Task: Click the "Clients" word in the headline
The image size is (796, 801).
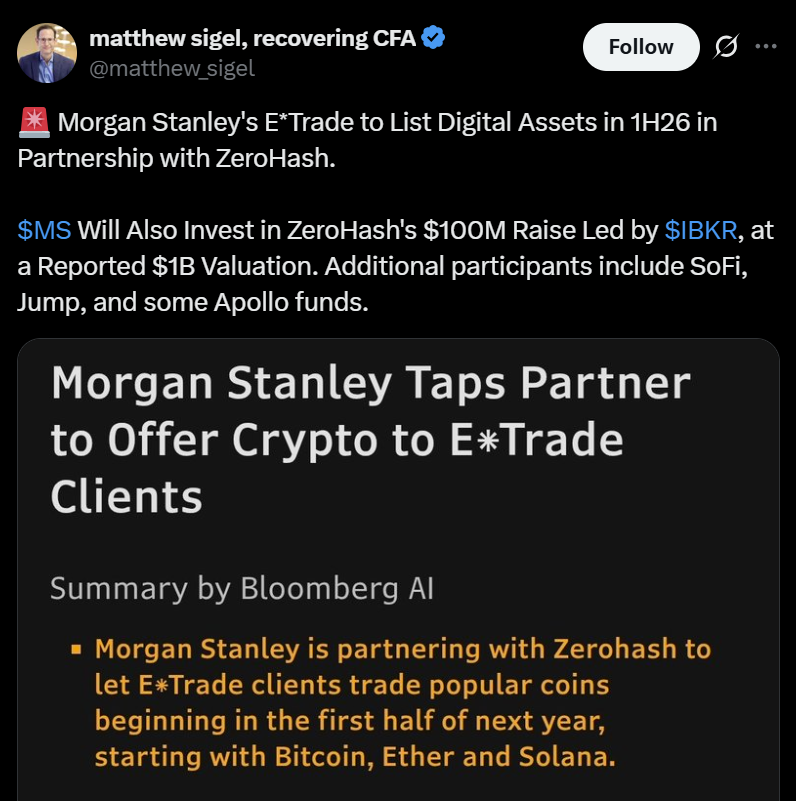Action: pos(127,496)
